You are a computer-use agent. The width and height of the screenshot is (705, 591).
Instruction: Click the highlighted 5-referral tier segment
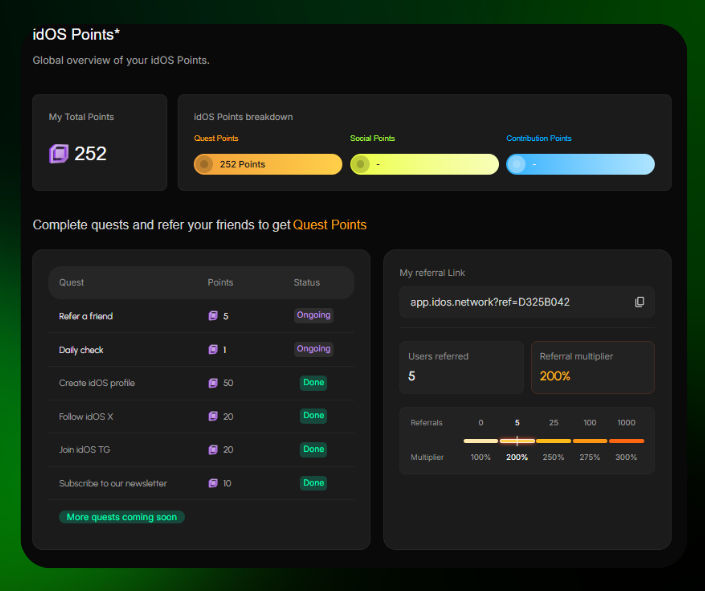tap(517, 441)
